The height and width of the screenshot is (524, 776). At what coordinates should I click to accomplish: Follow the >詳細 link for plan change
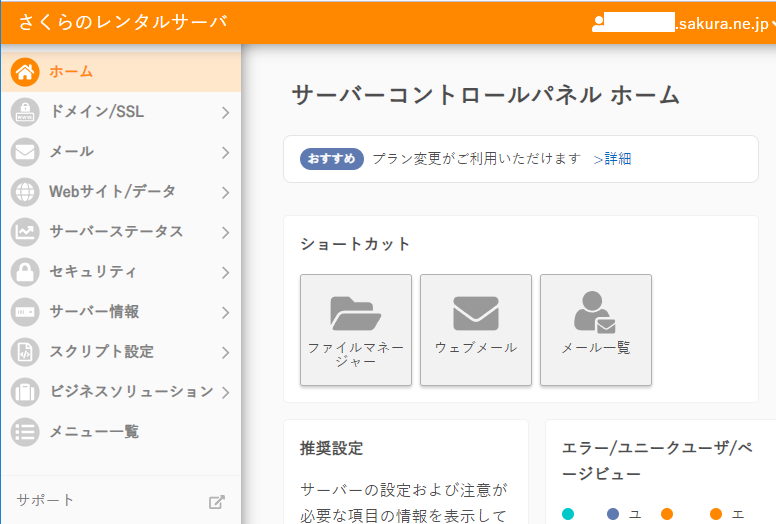(612, 159)
